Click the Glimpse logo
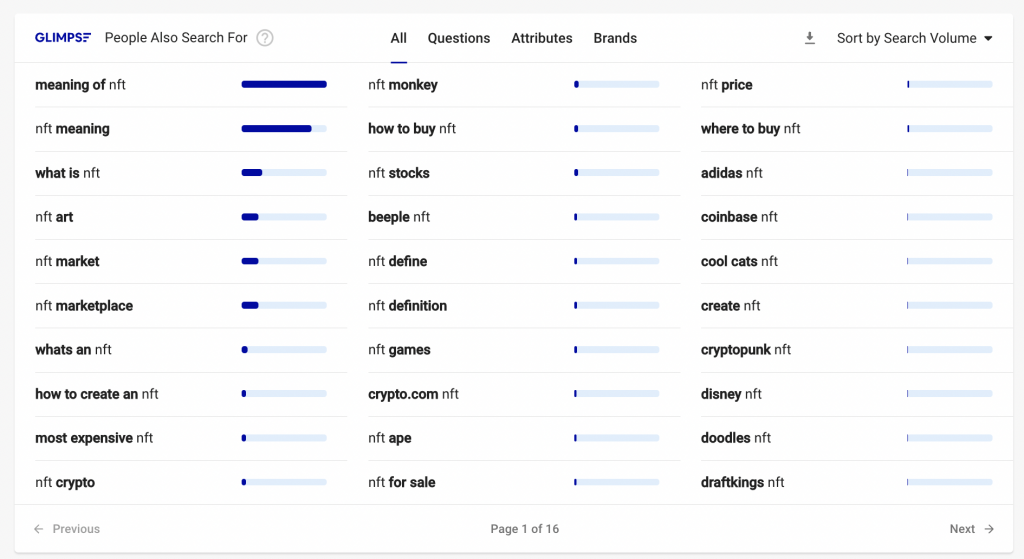This screenshot has height=559, width=1024. pyautogui.click(x=63, y=38)
